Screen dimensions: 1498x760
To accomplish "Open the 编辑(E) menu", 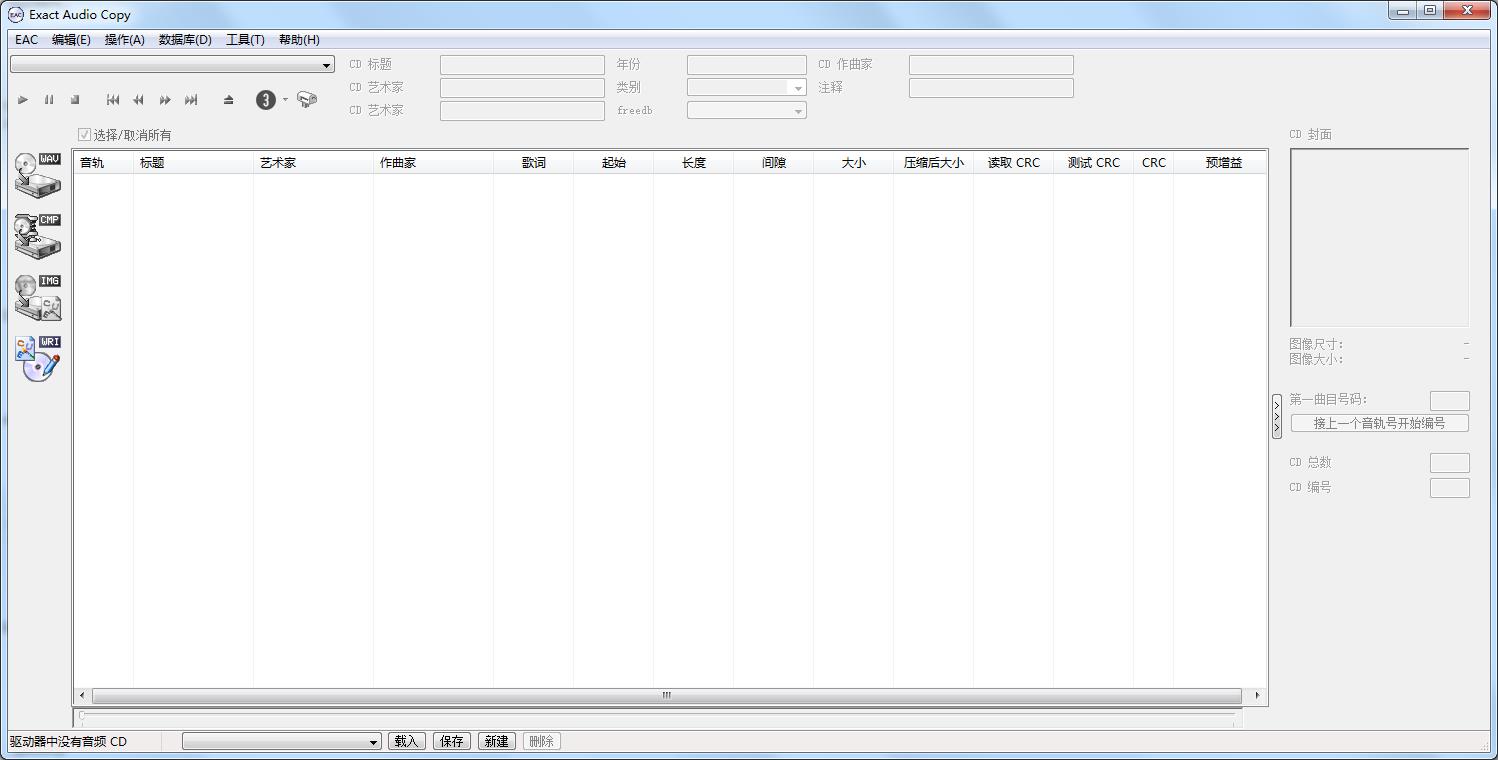I will (x=71, y=40).
